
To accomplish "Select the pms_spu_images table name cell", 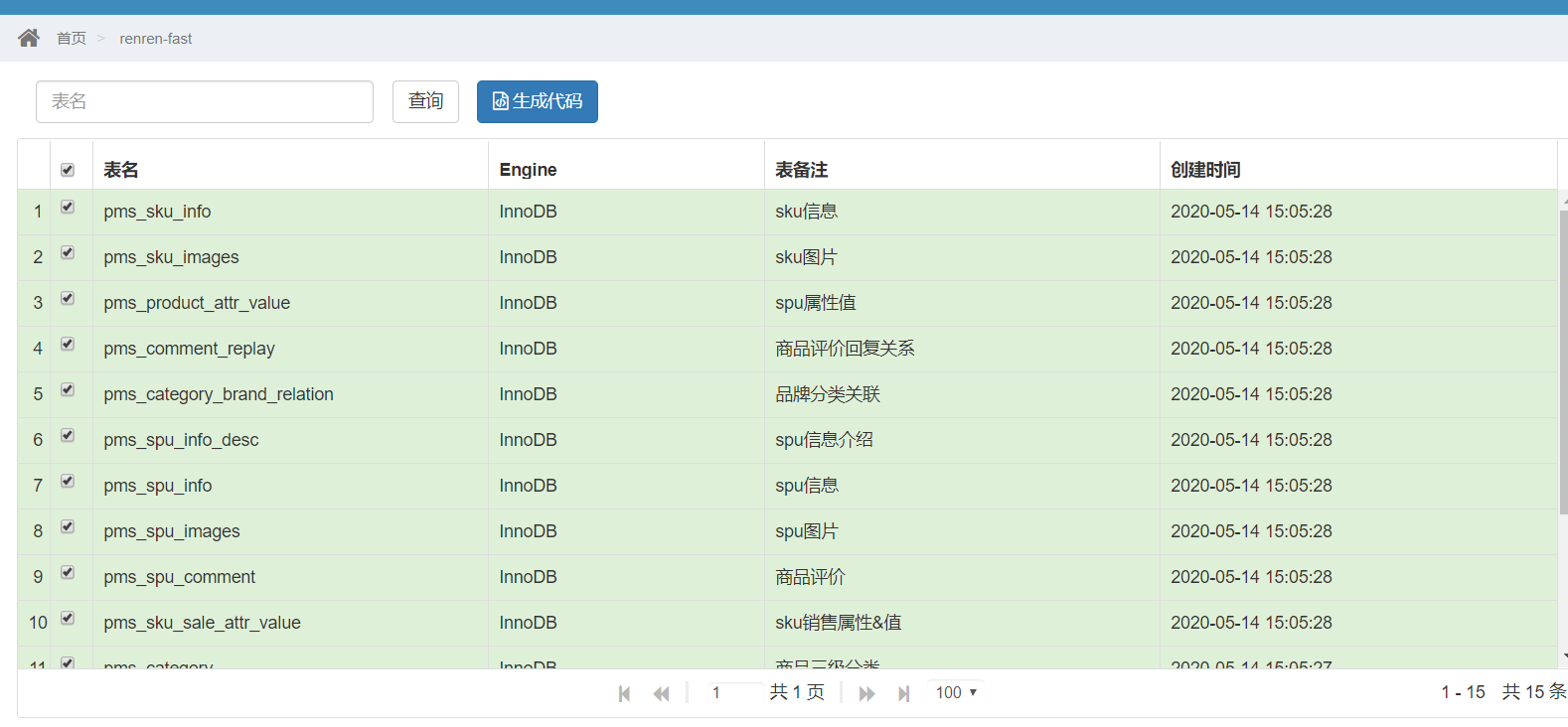I will [290, 531].
